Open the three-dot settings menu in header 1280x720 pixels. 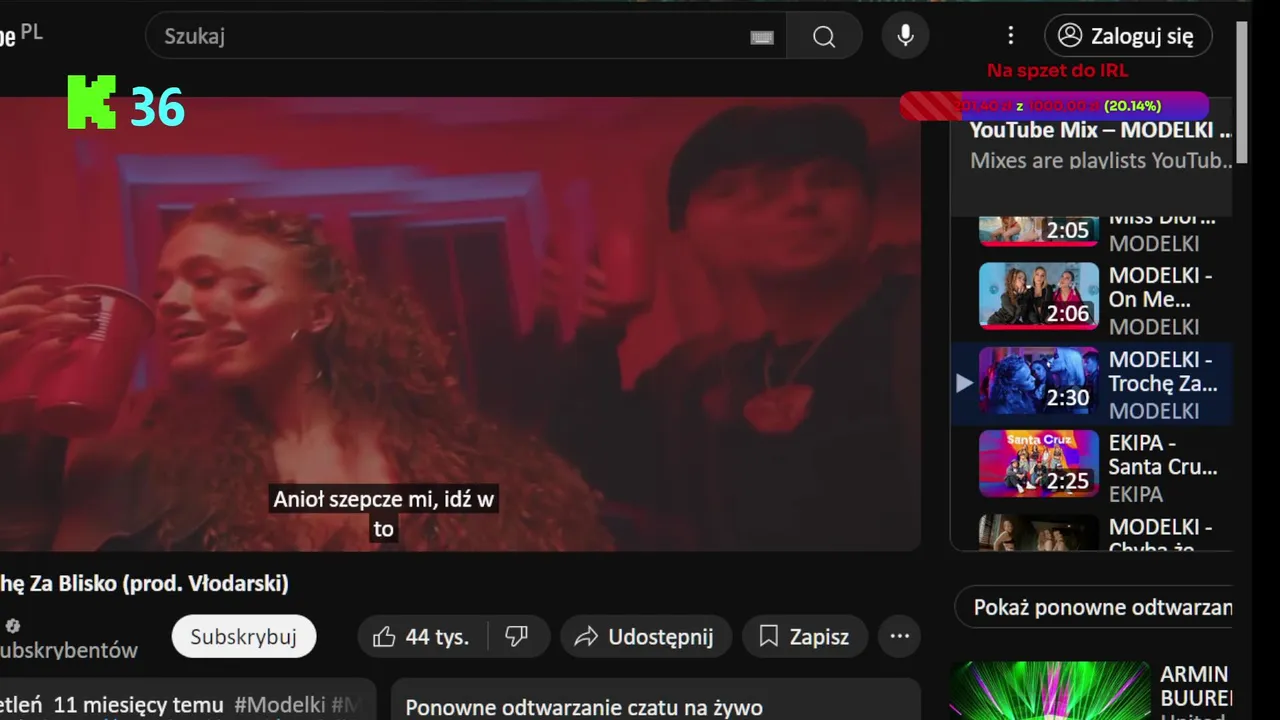click(x=1010, y=36)
